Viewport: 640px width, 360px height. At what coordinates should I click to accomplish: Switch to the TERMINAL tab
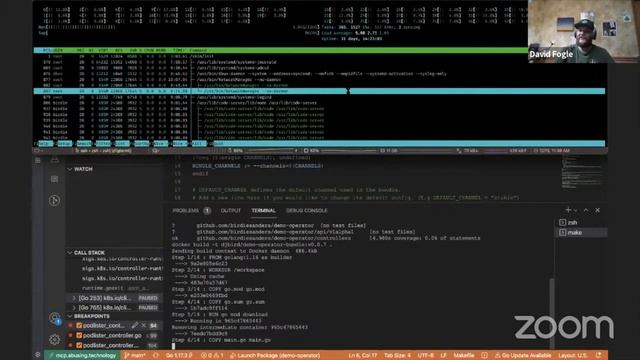263,210
